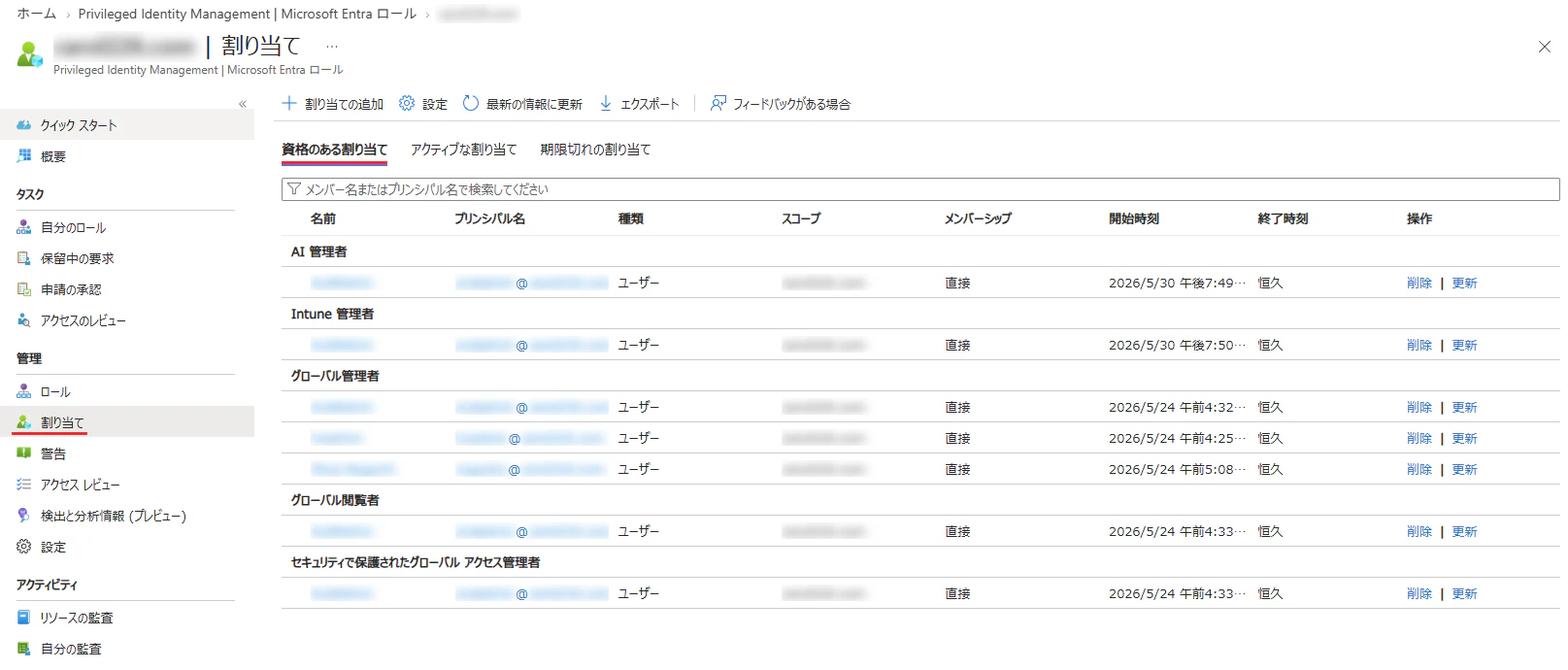Click the グローバル管理者 group heading
This screenshot has height=670, width=1568.
click(x=335, y=376)
